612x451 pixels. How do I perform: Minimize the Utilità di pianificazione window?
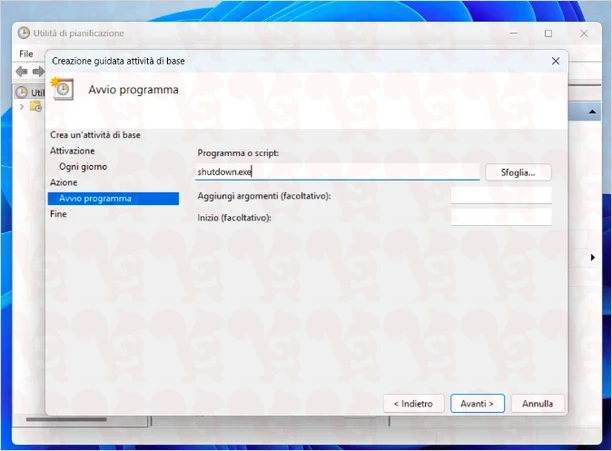pyautogui.click(x=514, y=34)
